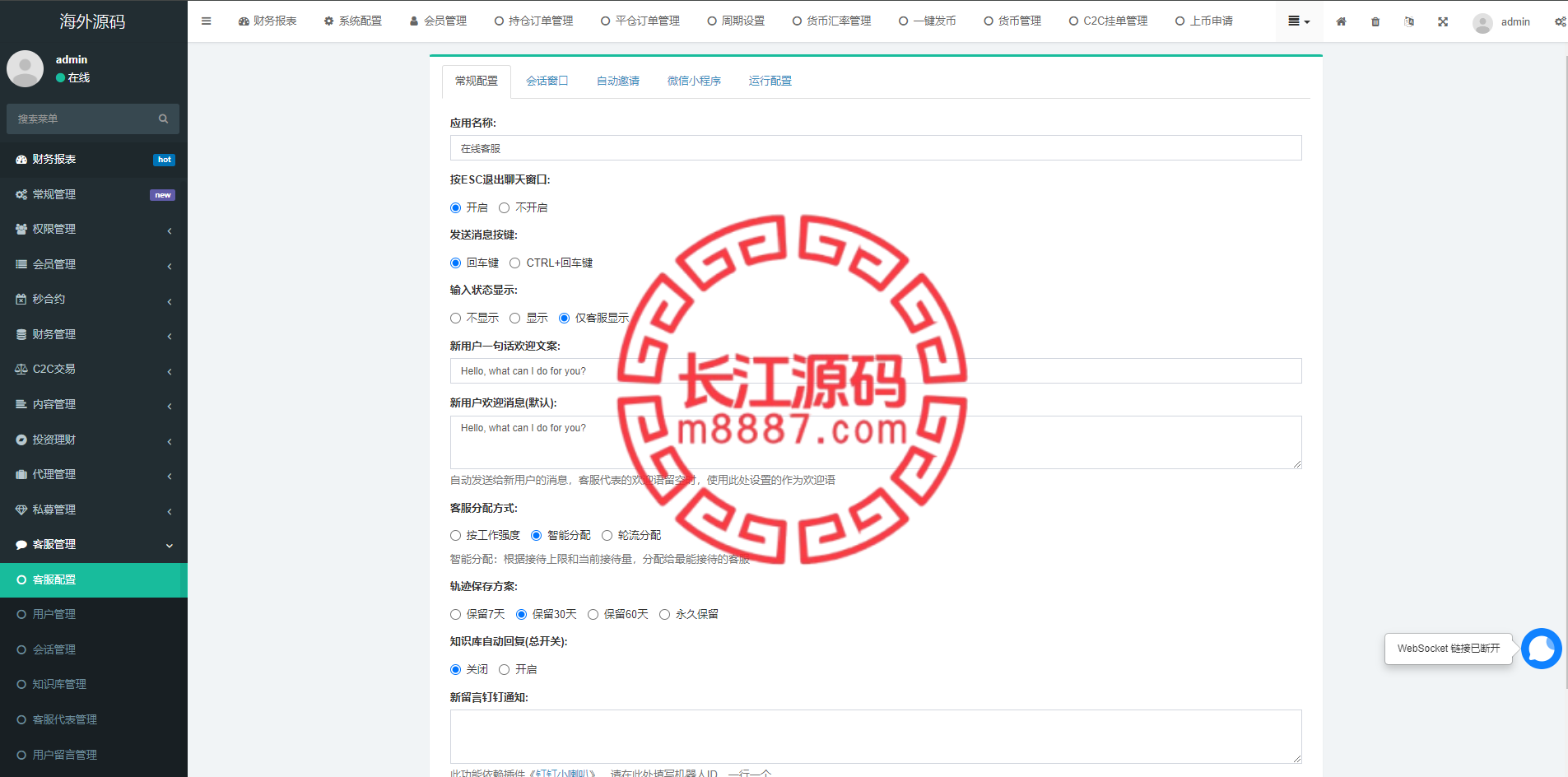The height and width of the screenshot is (777, 1568).
Task: Expand 投资理财 sidebar menu
Action: [94, 440]
